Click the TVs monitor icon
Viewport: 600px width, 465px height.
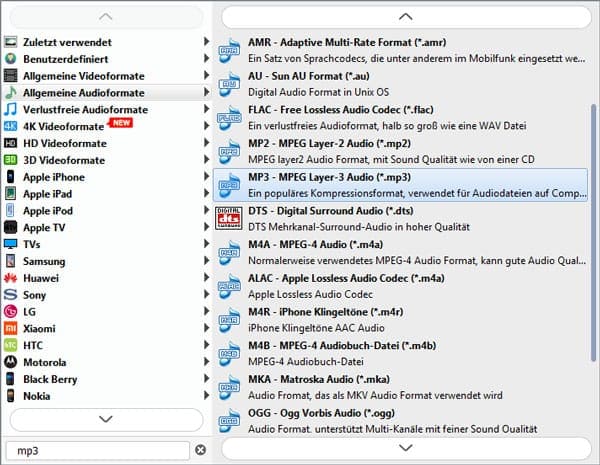pos(10,244)
